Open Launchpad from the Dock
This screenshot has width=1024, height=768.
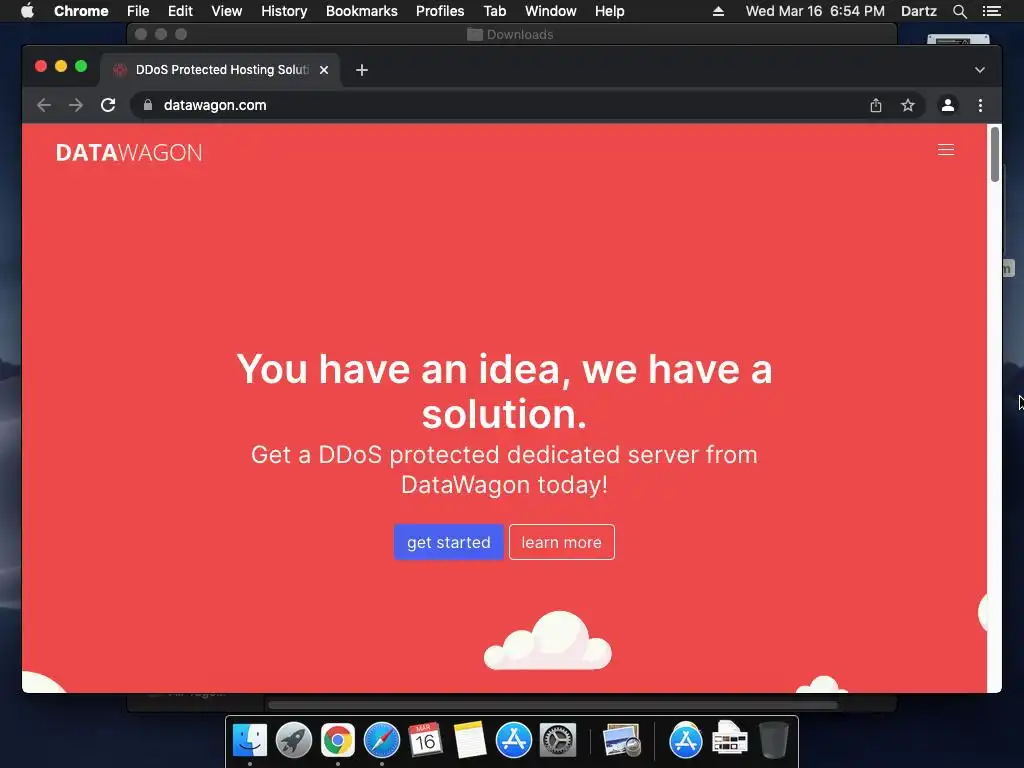click(x=294, y=741)
